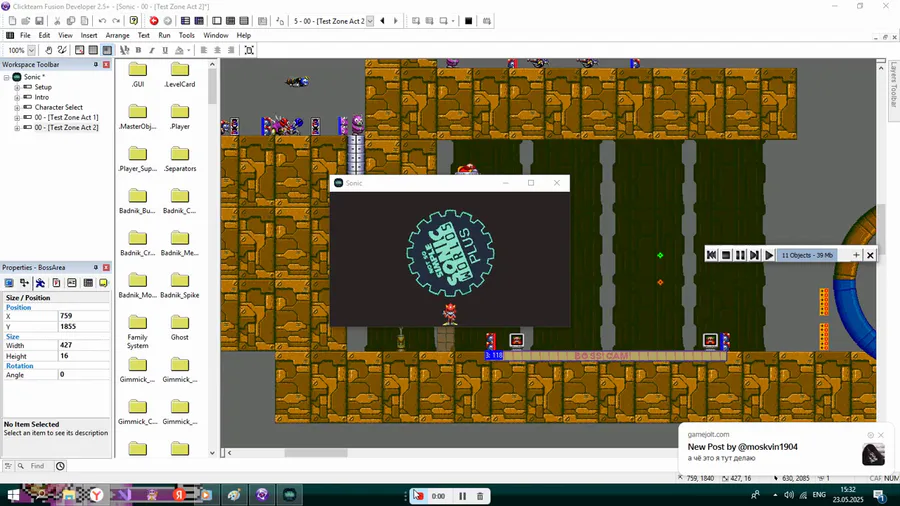Click the debugger rewind to start button
Image resolution: width=900 pixels, height=506 pixels.
(712, 255)
